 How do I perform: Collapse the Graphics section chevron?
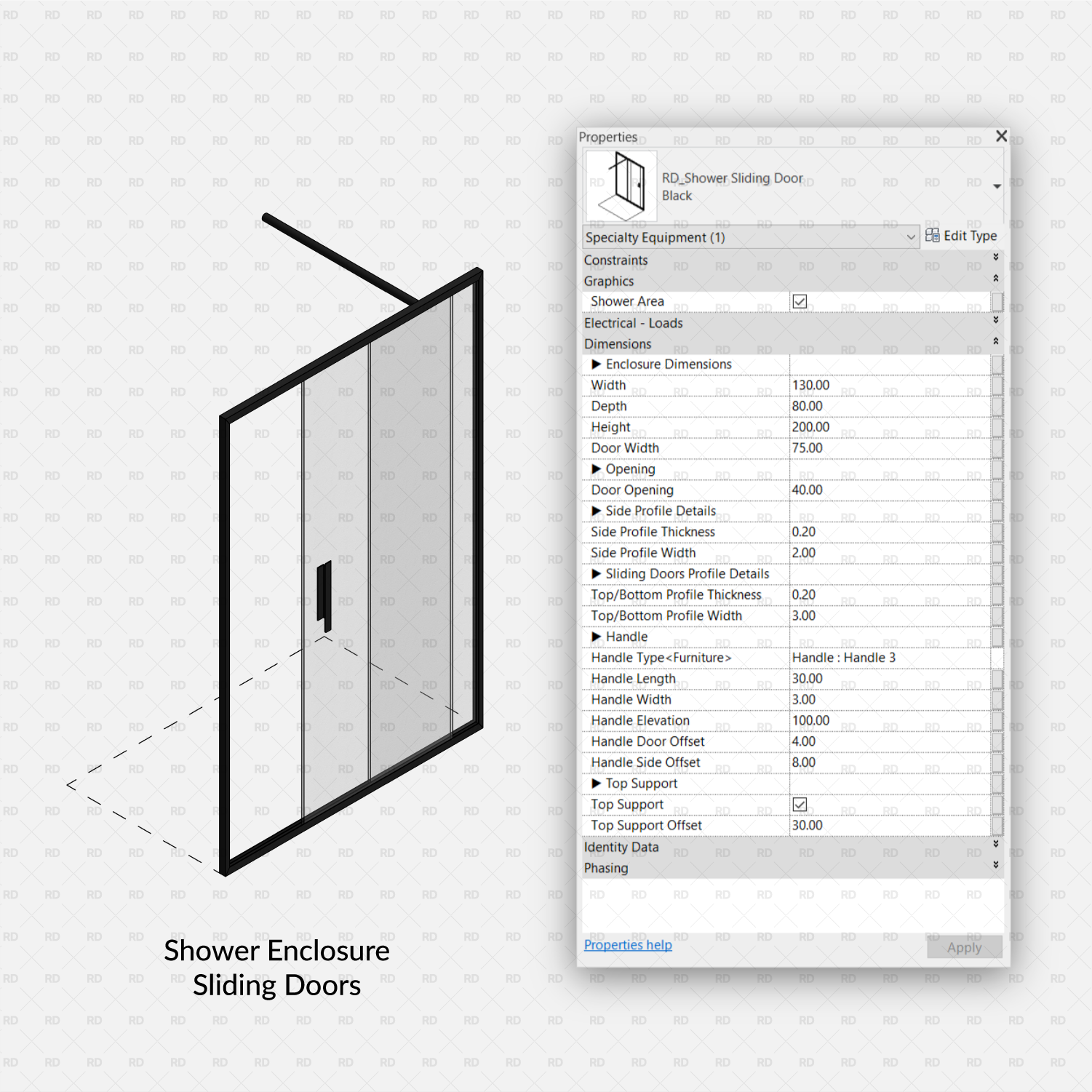(995, 277)
